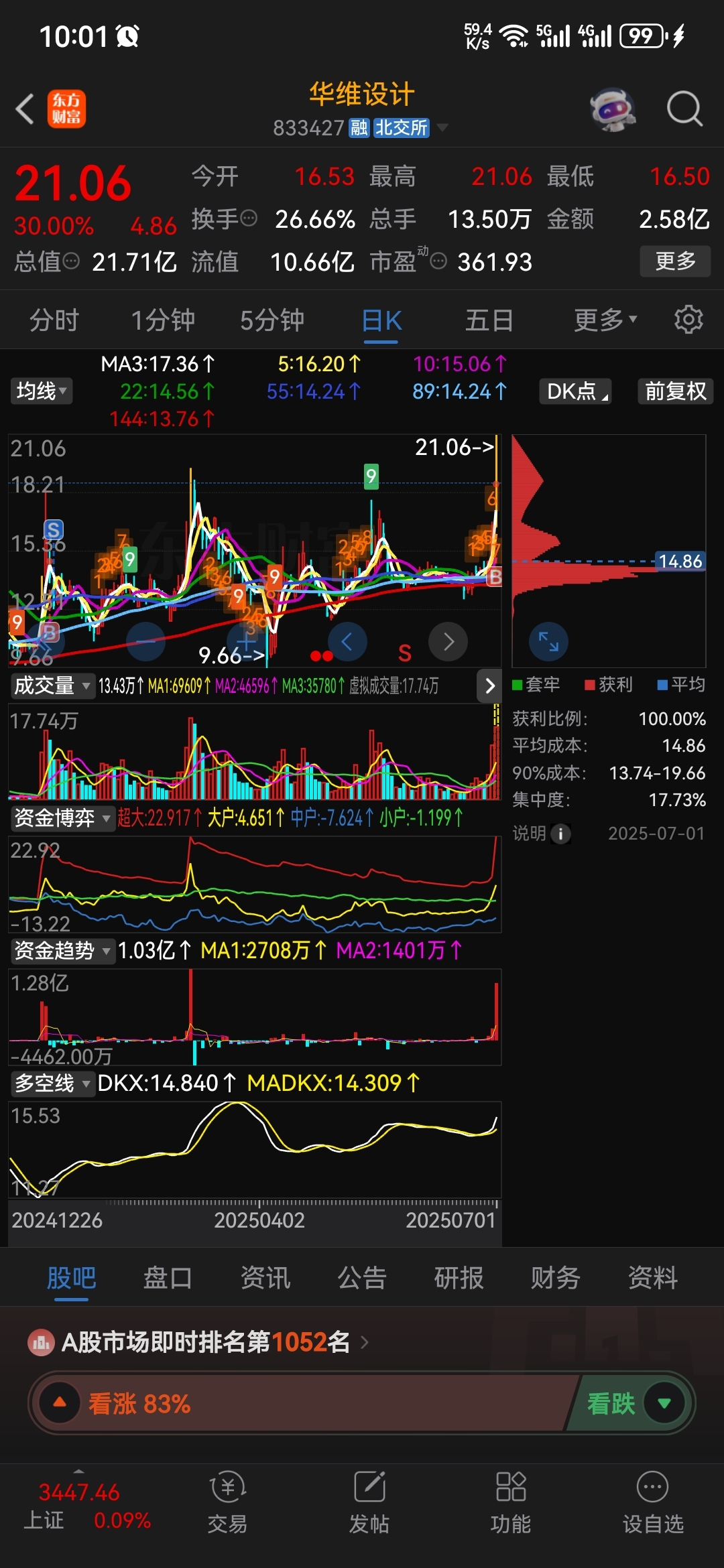This screenshot has height=1568, width=724.
Task: Open the 资料 tab
Action: tap(653, 1277)
